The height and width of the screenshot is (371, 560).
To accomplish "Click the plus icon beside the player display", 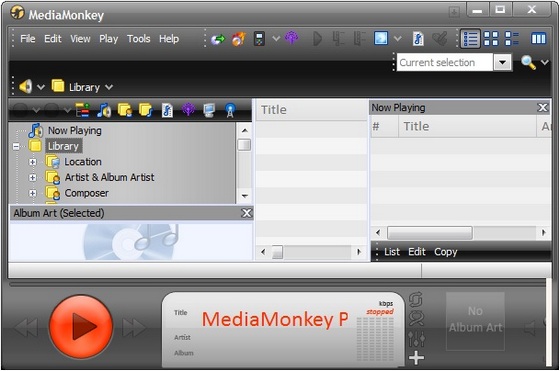I will click(416, 357).
